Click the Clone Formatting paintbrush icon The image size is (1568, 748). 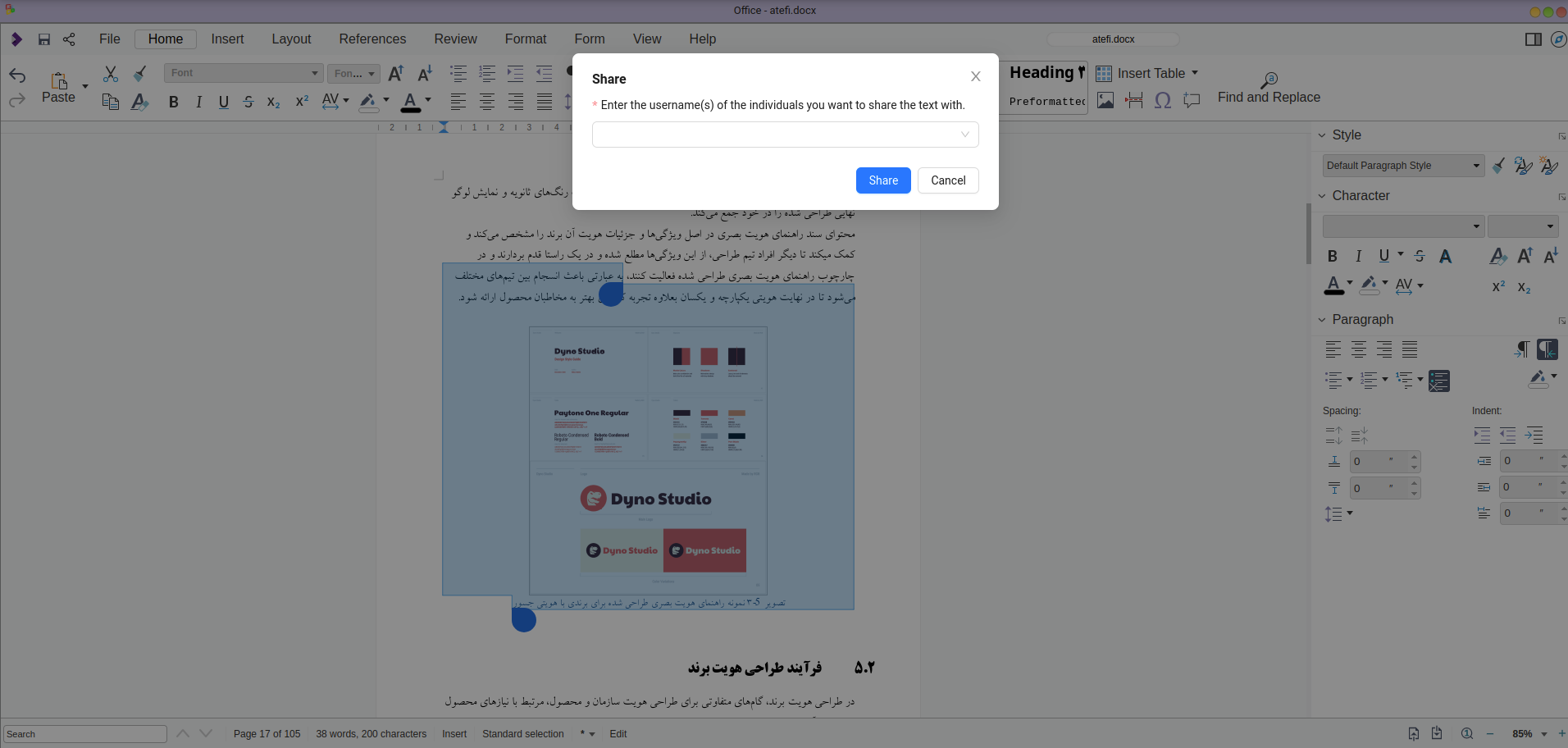(140, 74)
